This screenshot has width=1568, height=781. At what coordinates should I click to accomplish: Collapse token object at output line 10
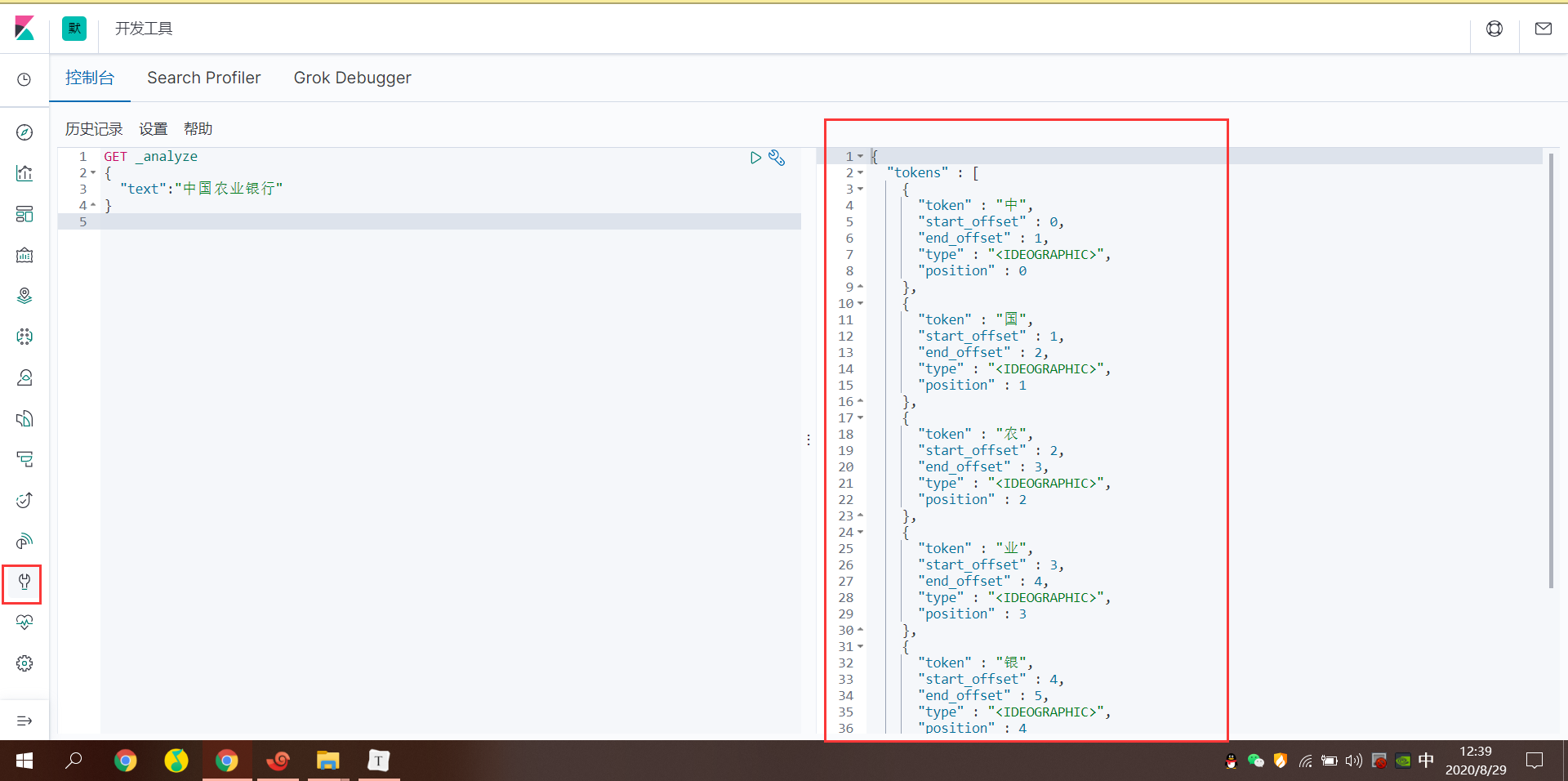[860, 303]
